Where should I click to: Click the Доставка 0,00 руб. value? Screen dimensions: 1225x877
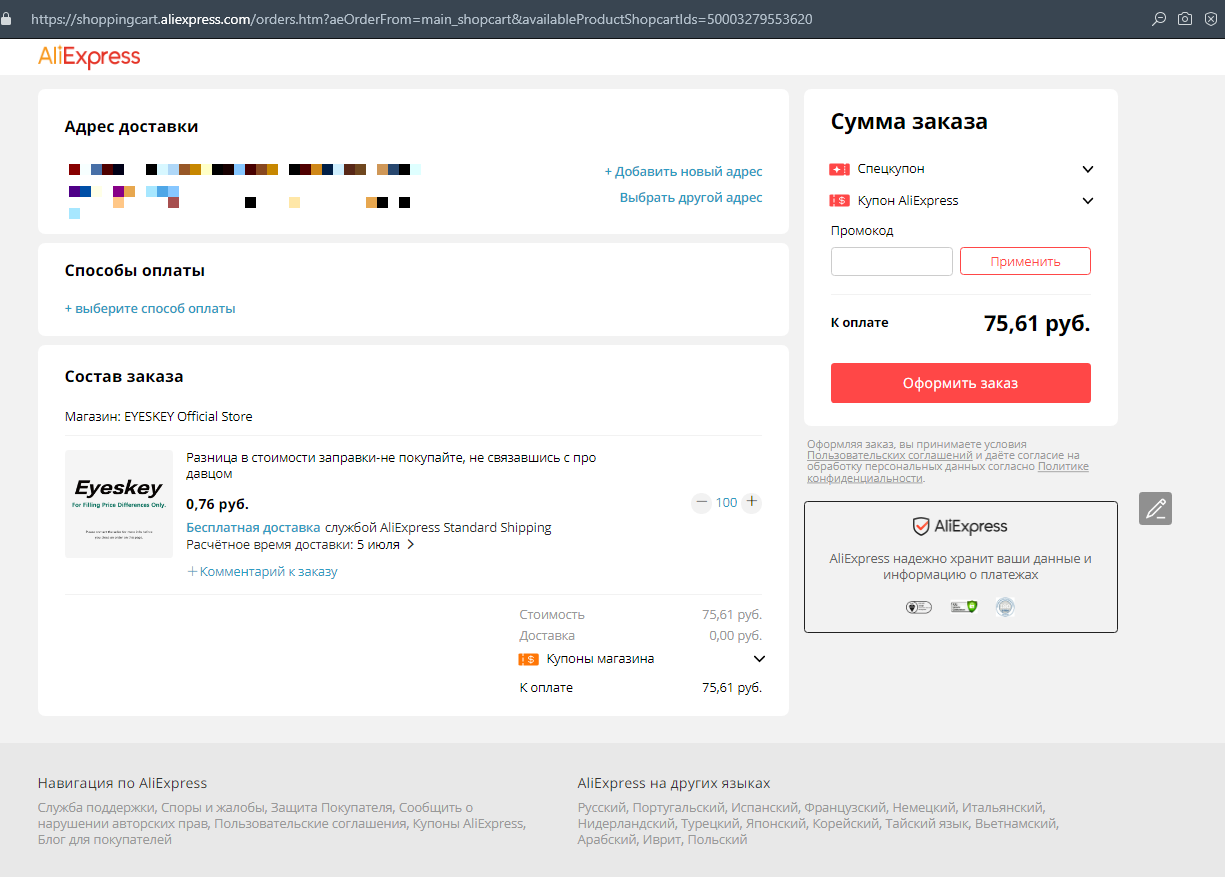pos(735,636)
